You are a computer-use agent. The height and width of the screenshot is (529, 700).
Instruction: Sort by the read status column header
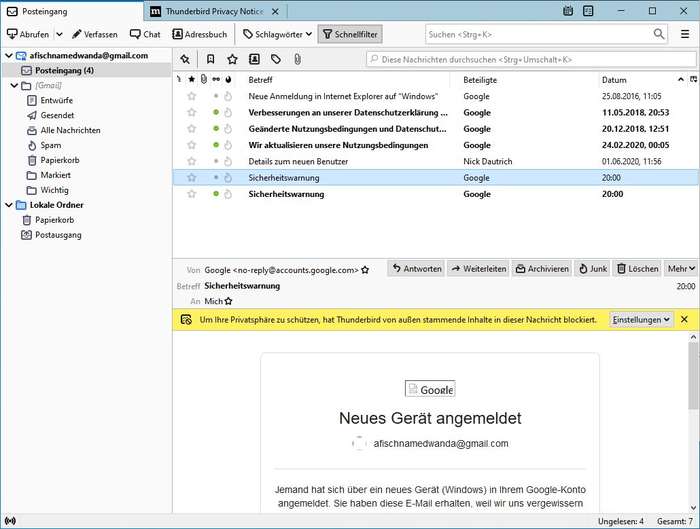(x=216, y=79)
